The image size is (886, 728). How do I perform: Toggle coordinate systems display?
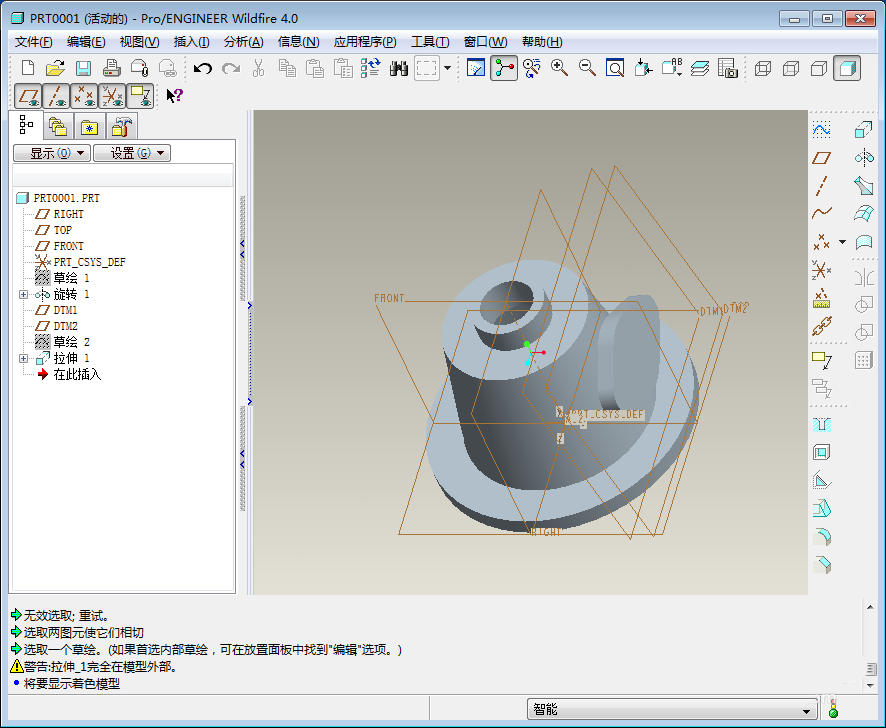[112, 96]
